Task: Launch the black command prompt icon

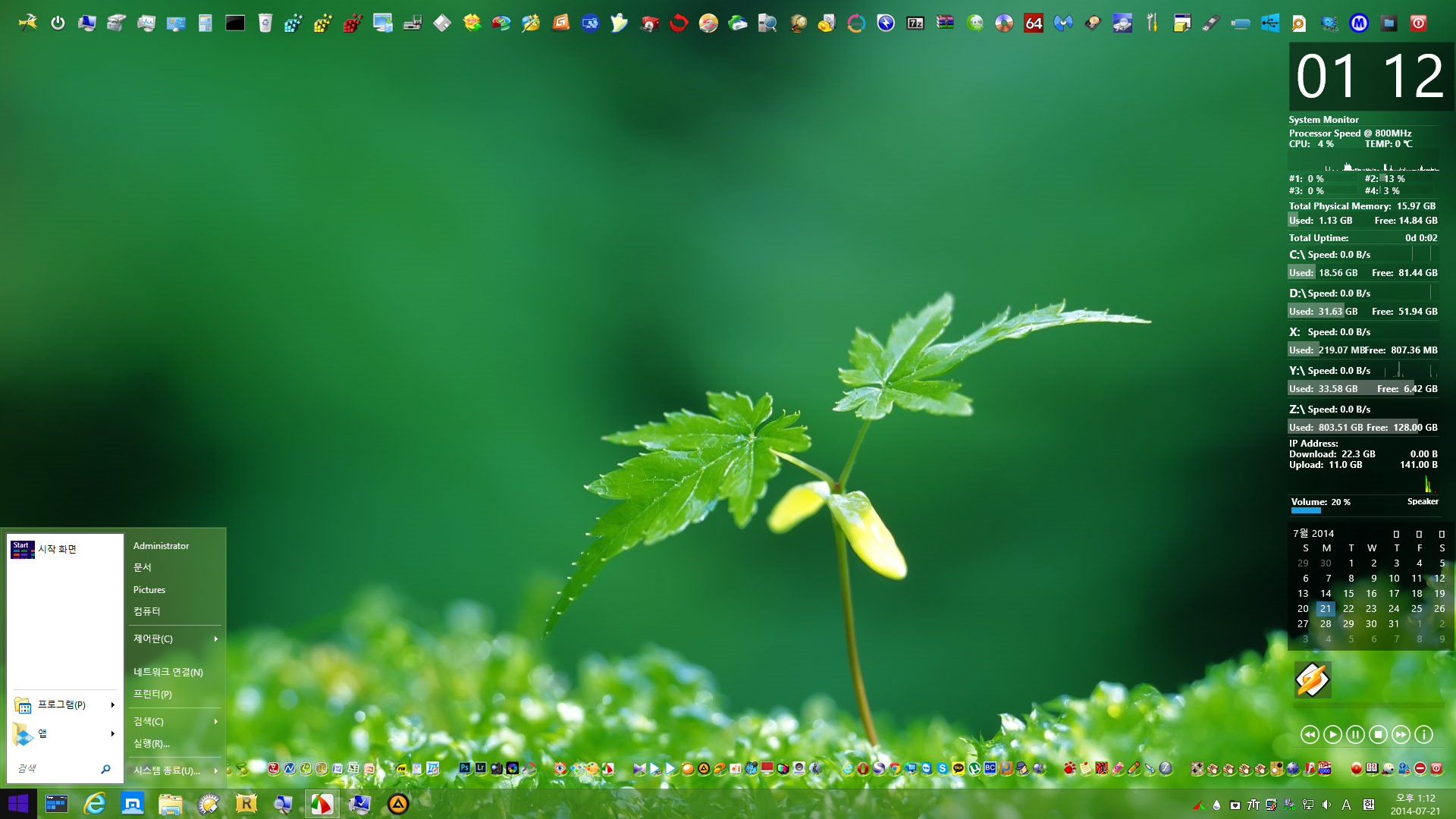Action: (x=235, y=23)
